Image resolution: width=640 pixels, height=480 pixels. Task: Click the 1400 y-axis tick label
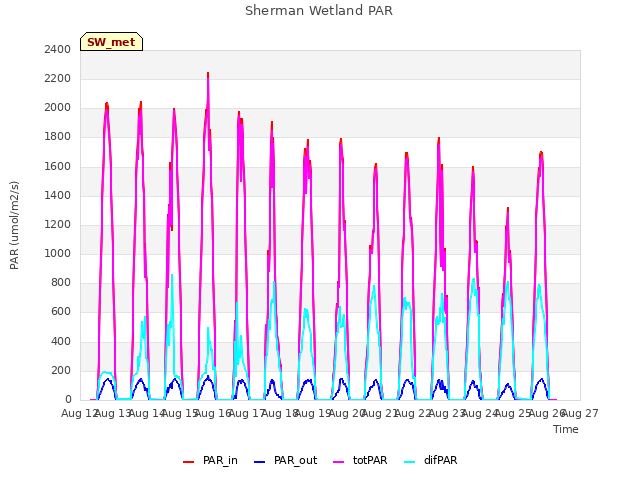(x=58, y=195)
